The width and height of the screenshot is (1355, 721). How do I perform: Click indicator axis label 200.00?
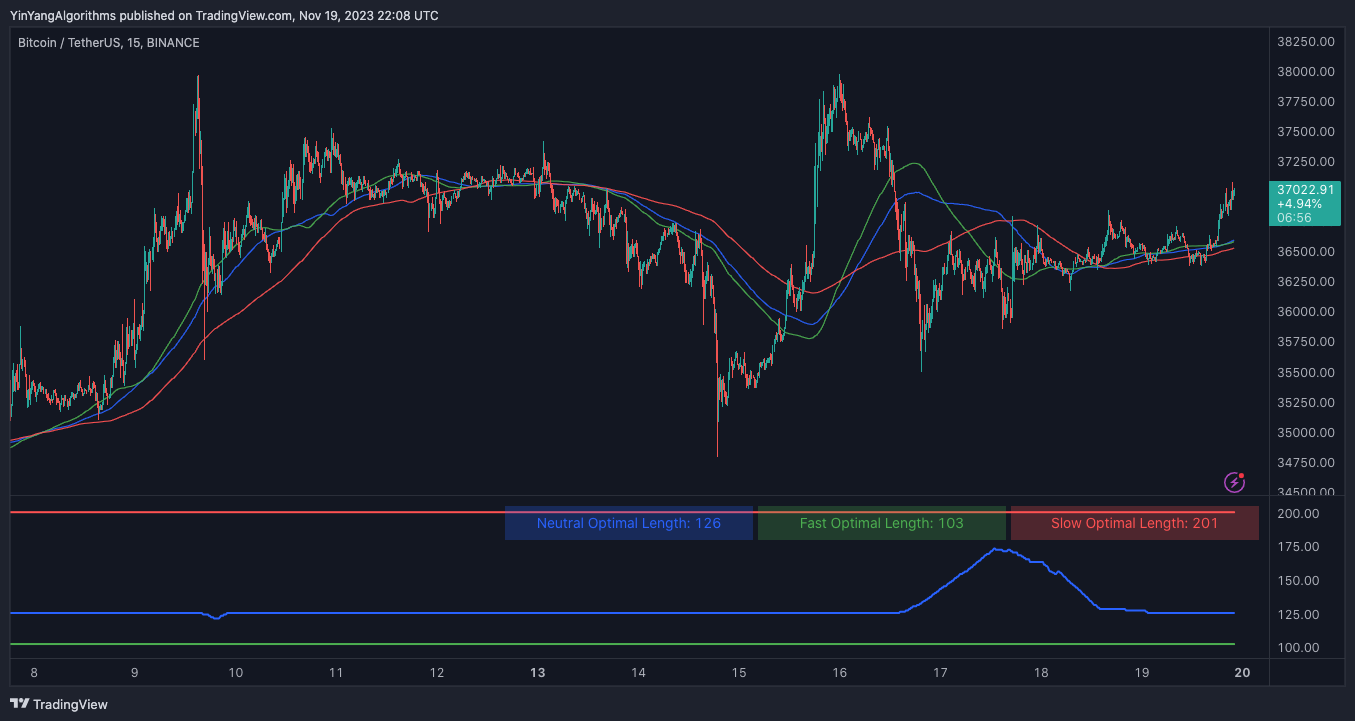[x=1298, y=514]
